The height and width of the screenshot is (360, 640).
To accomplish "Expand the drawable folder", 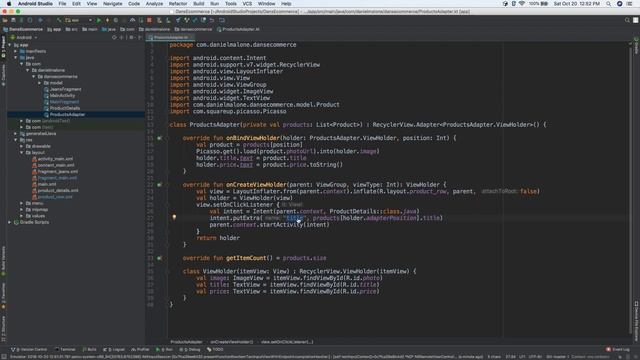I will [x=22, y=146].
